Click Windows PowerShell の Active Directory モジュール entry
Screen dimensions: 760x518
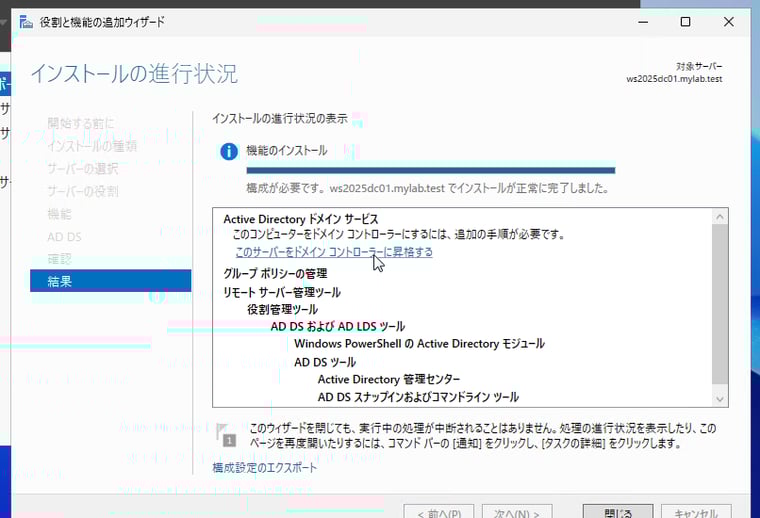420,344
